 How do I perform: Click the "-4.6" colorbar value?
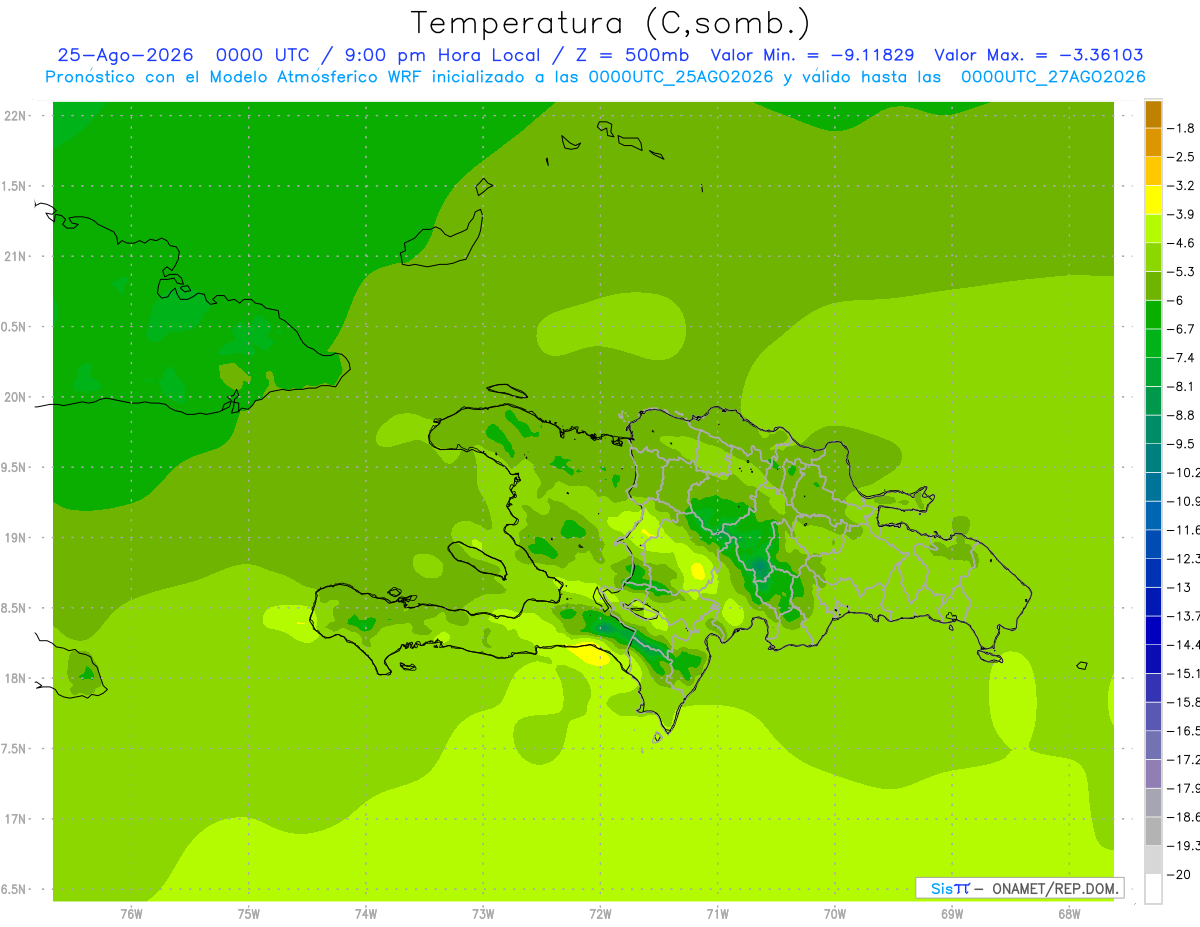(x=1181, y=243)
